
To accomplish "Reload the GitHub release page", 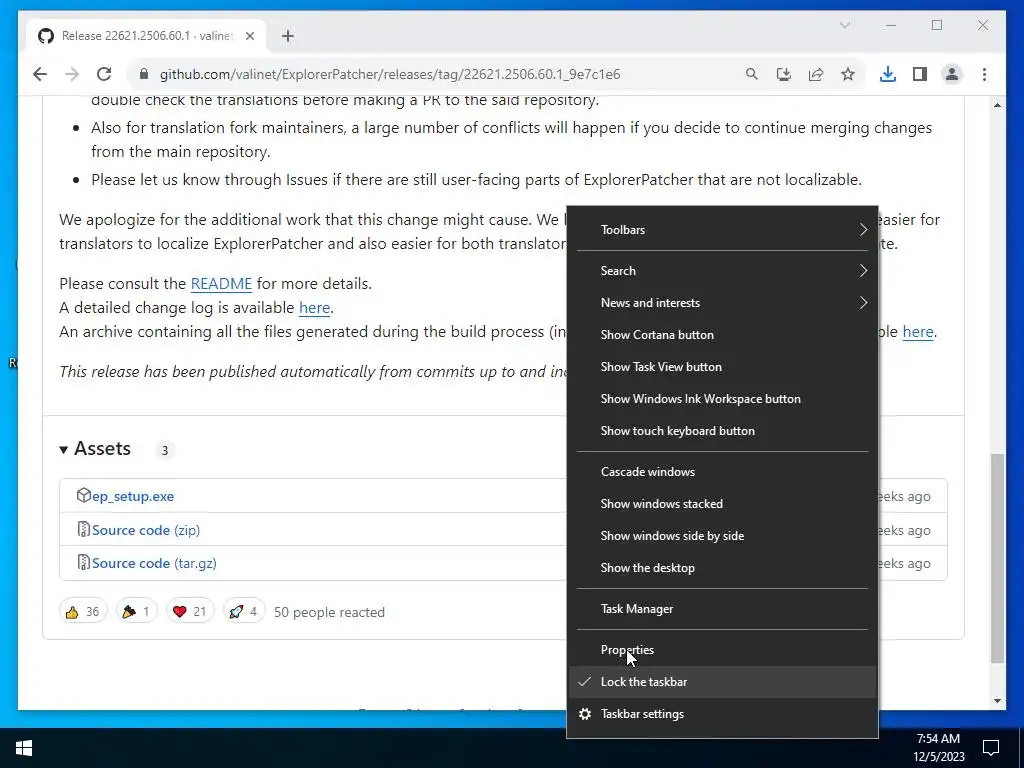I will coord(104,74).
